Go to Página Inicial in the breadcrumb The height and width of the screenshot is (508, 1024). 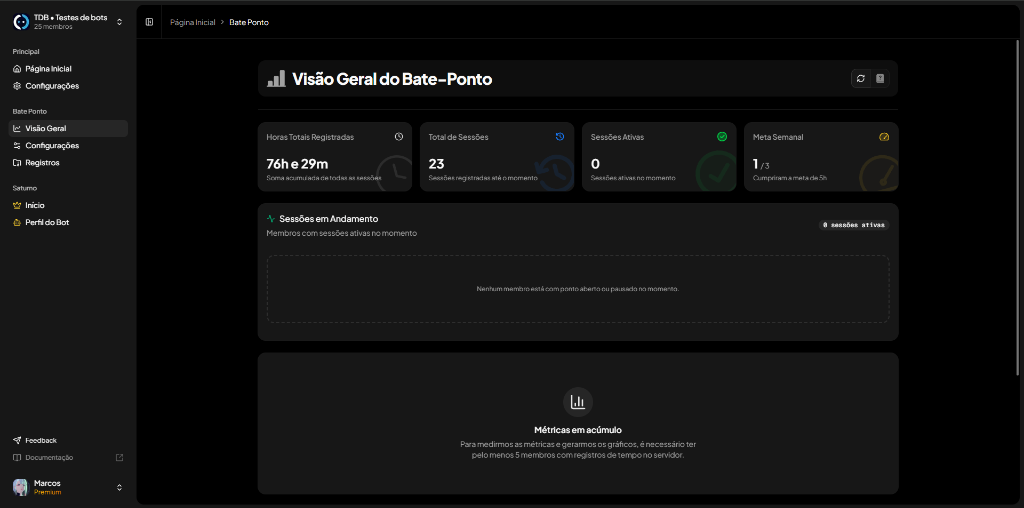[193, 22]
